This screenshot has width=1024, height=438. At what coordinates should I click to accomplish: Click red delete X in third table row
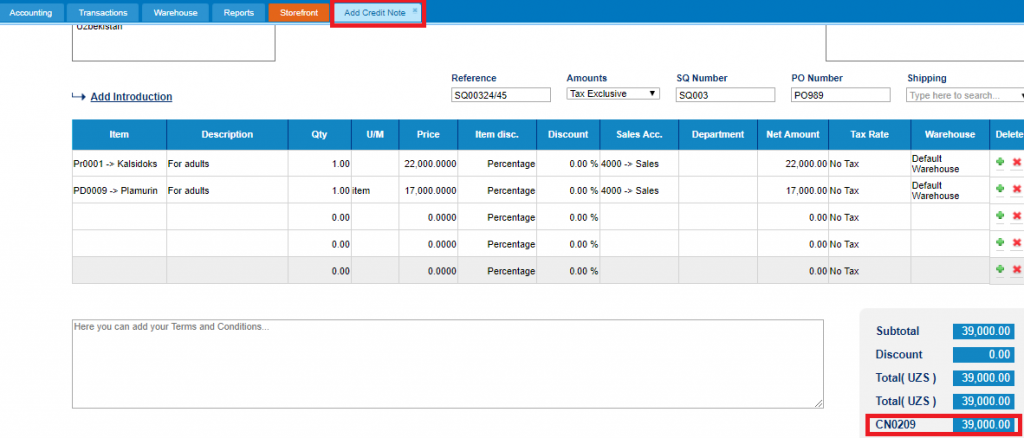(1016, 215)
